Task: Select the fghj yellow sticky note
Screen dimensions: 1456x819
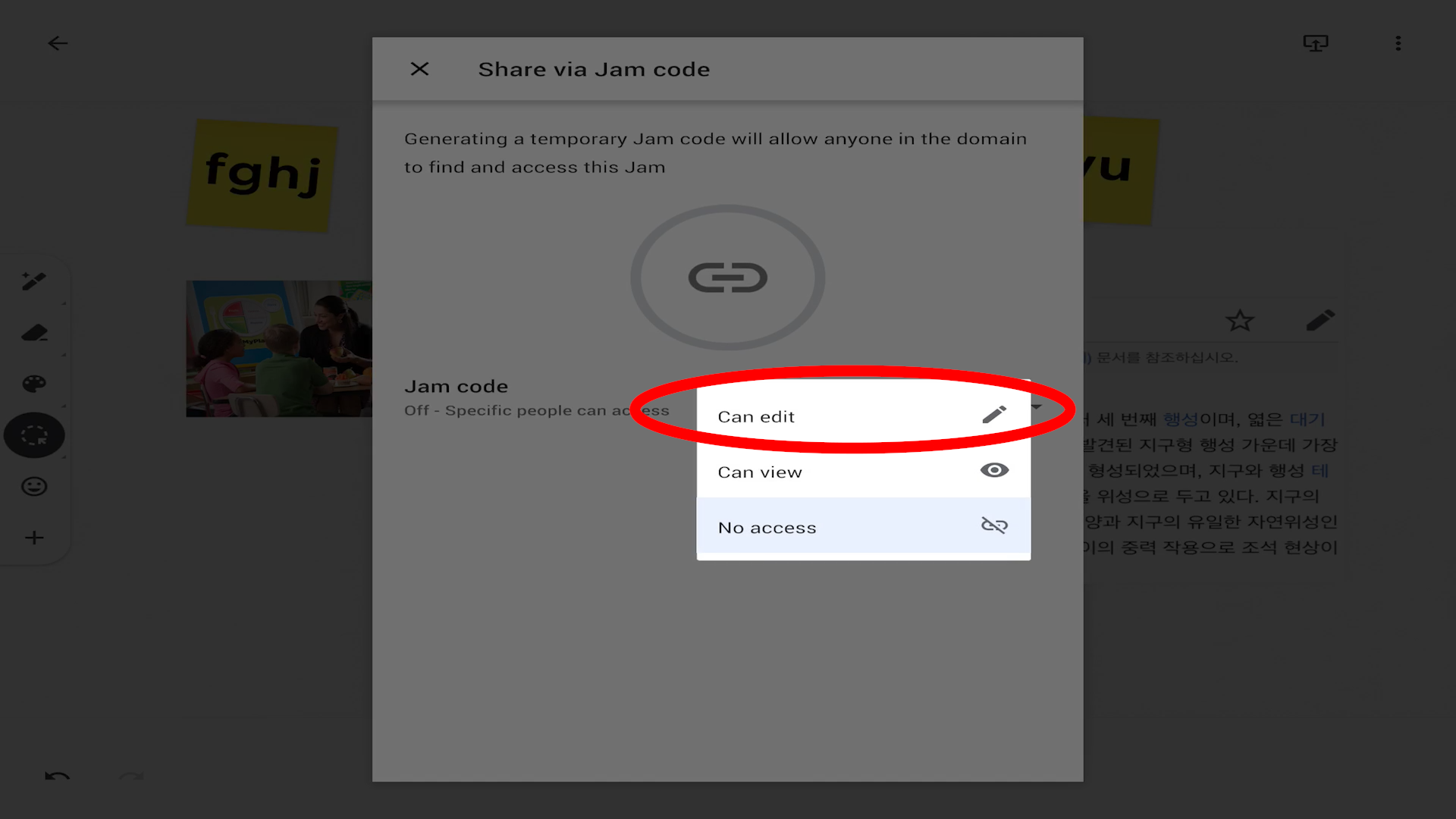Action: click(262, 174)
